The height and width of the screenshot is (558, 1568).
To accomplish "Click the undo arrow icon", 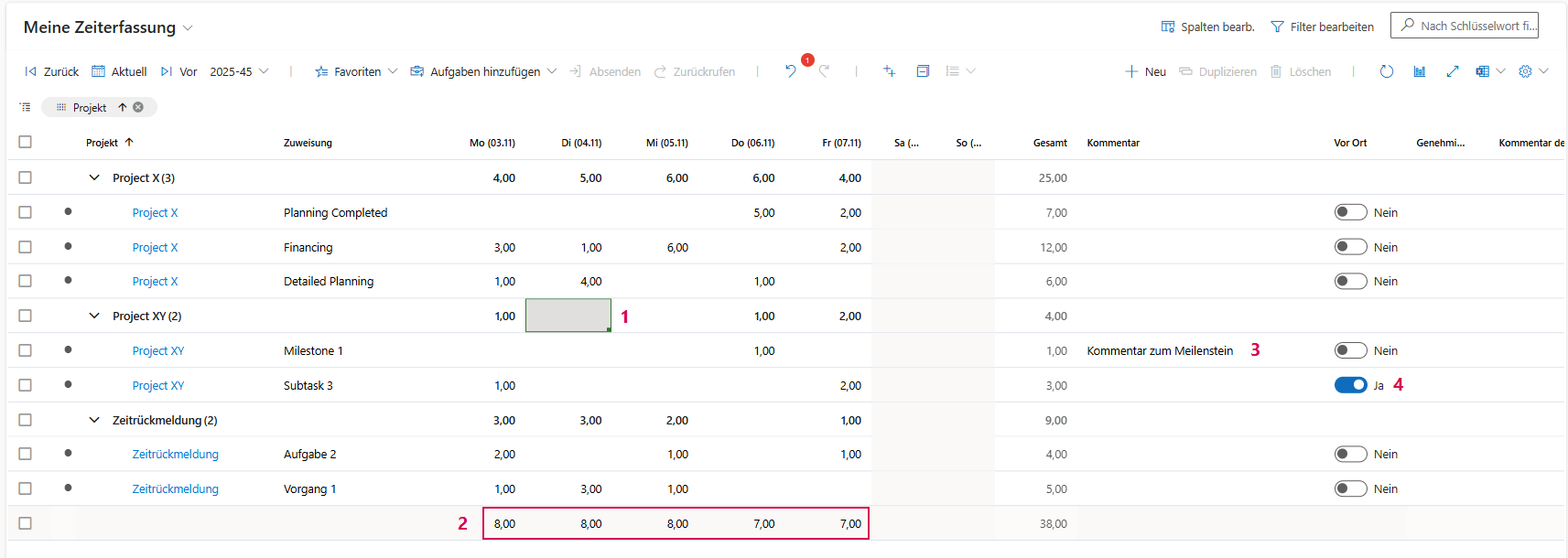I will 790,71.
